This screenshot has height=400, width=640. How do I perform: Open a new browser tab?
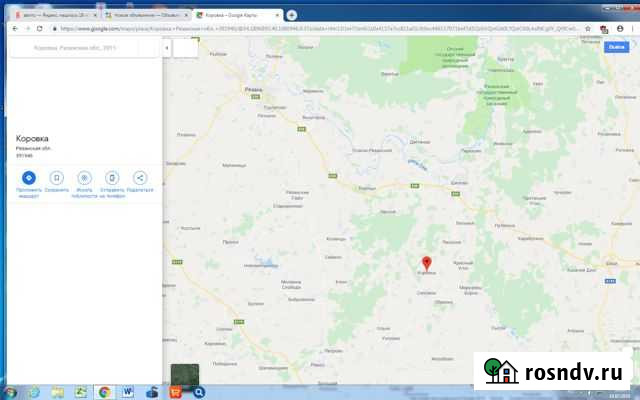pos(291,15)
